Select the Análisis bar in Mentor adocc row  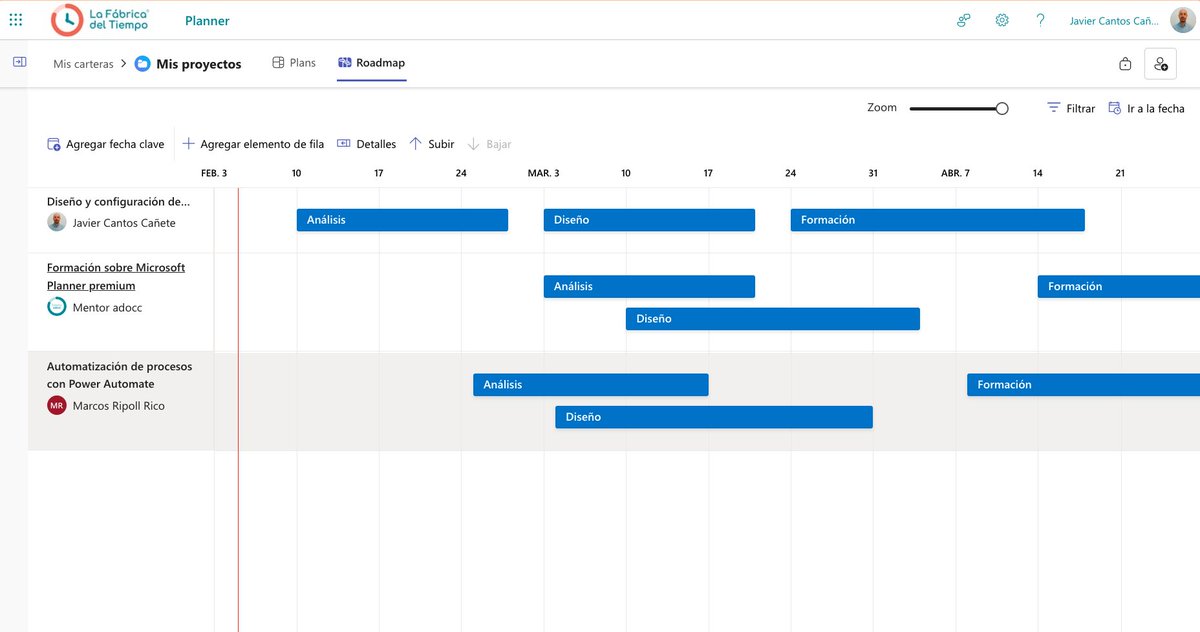pyautogui.click(x=649, y=286)
